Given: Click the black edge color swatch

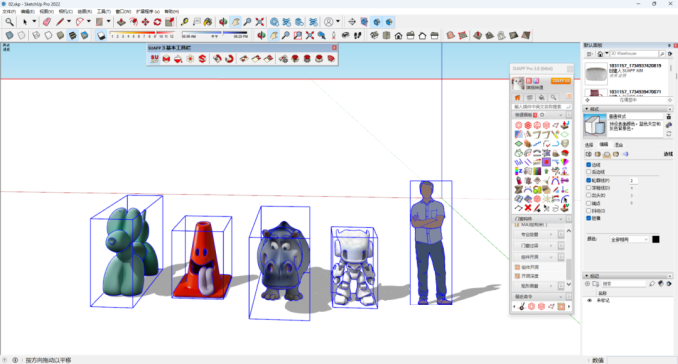Looking at the screenshot, I should [656, 239].
